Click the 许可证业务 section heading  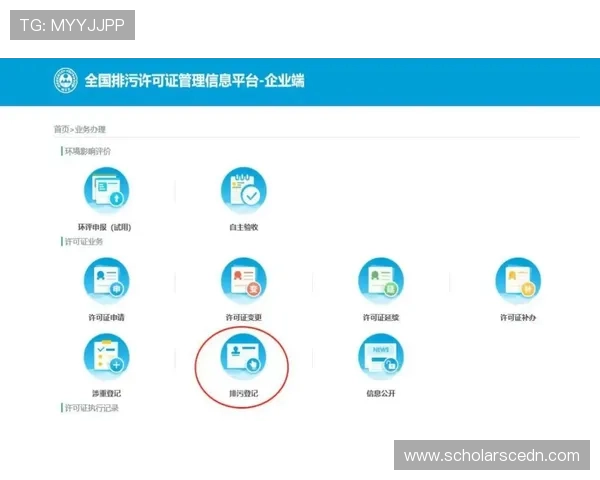click(x=84, y=242)
